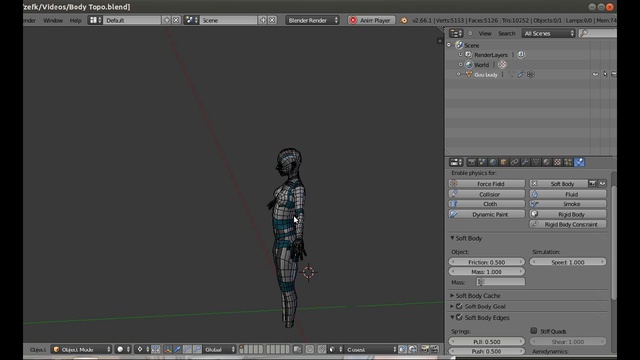Image resolution: width=640 pixels, height=360 pixels.
Task: Click the Force Field physics button
Action: 487,184
